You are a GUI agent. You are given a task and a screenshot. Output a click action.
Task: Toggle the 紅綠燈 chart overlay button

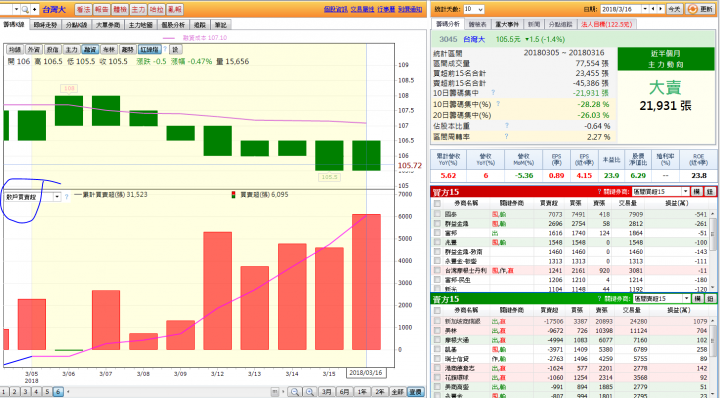150,50
